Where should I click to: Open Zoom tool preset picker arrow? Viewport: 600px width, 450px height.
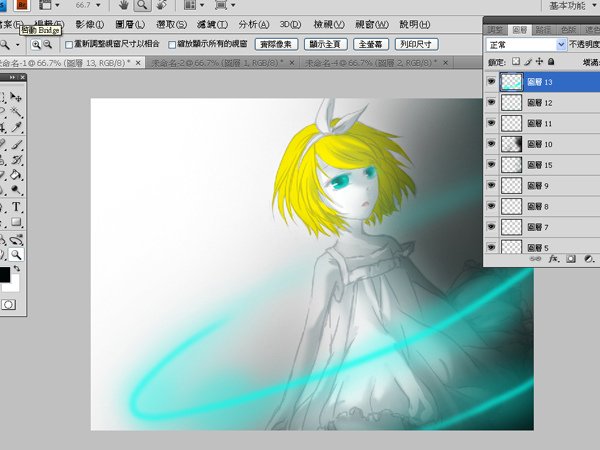click(x=18, y=45)
